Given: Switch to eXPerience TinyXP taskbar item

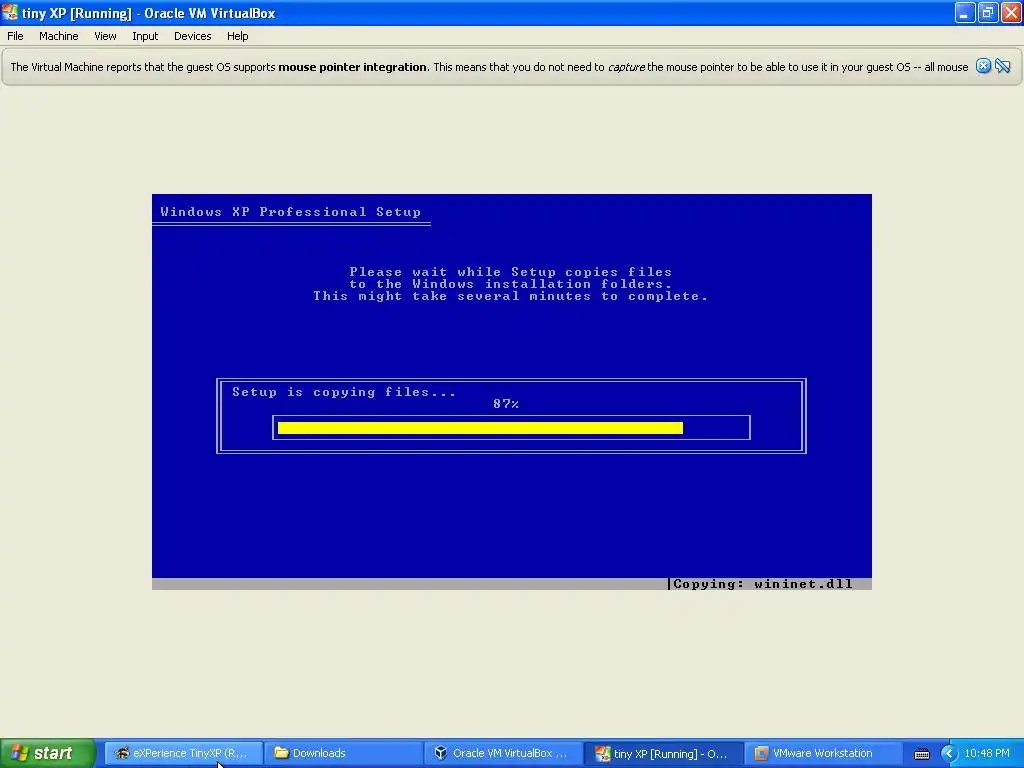Looking at the screenshot, I should pos(184,753).
